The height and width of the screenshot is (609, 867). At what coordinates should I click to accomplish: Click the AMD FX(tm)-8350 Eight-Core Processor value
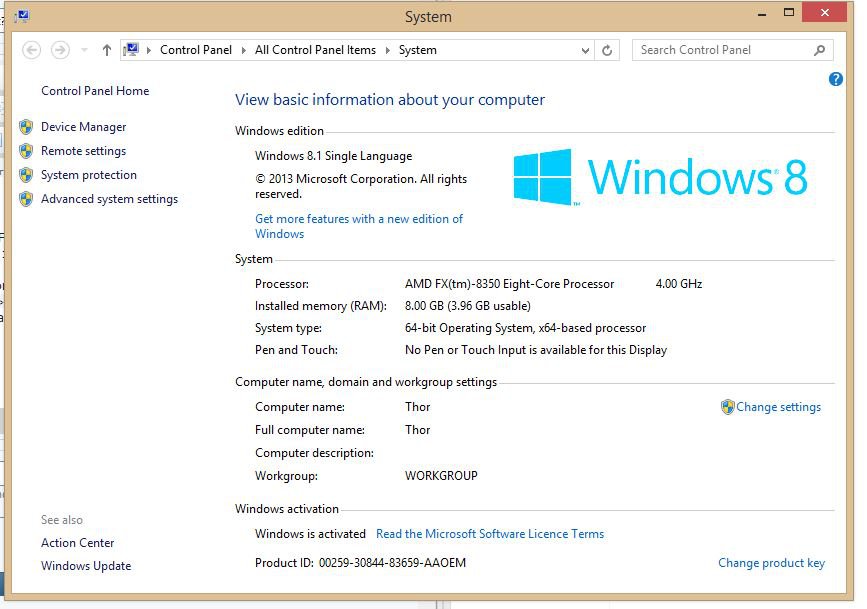point(509,284)
